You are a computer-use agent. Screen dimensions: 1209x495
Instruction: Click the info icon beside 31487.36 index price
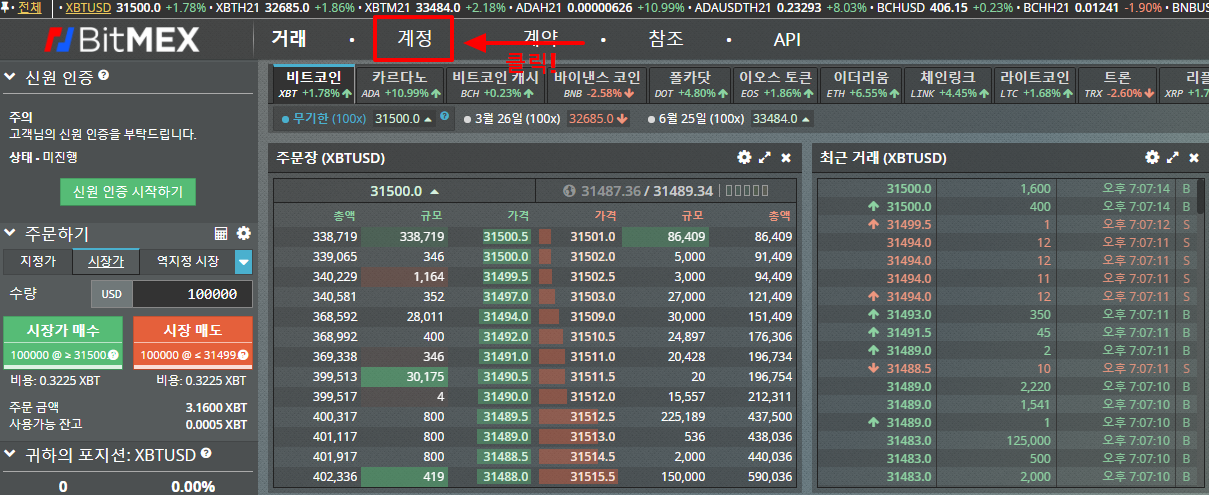570,191
